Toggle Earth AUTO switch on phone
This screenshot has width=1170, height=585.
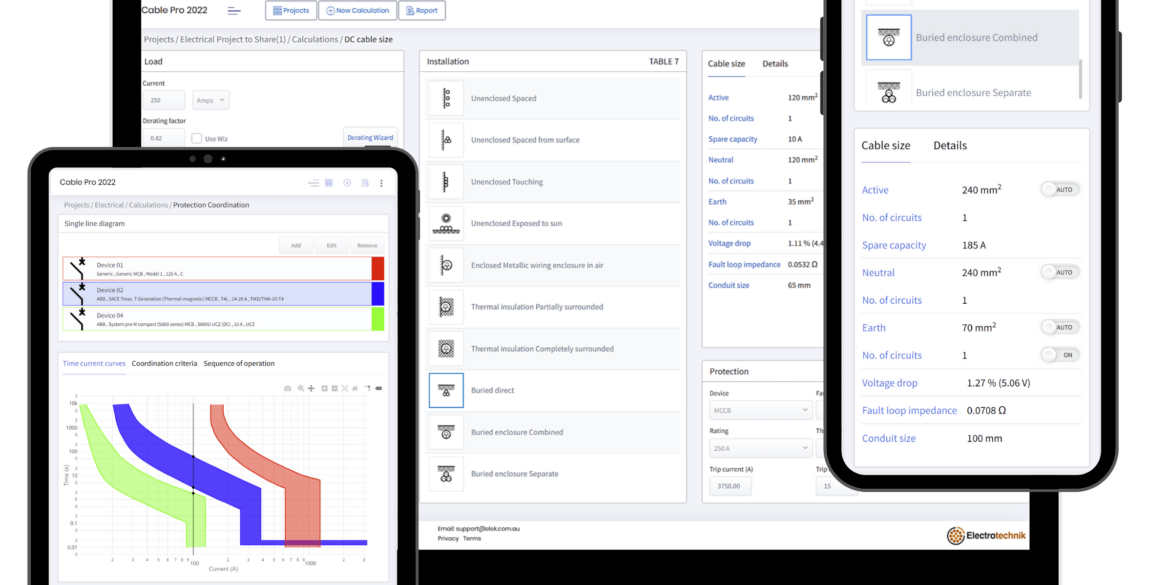tap(1060, 328)
